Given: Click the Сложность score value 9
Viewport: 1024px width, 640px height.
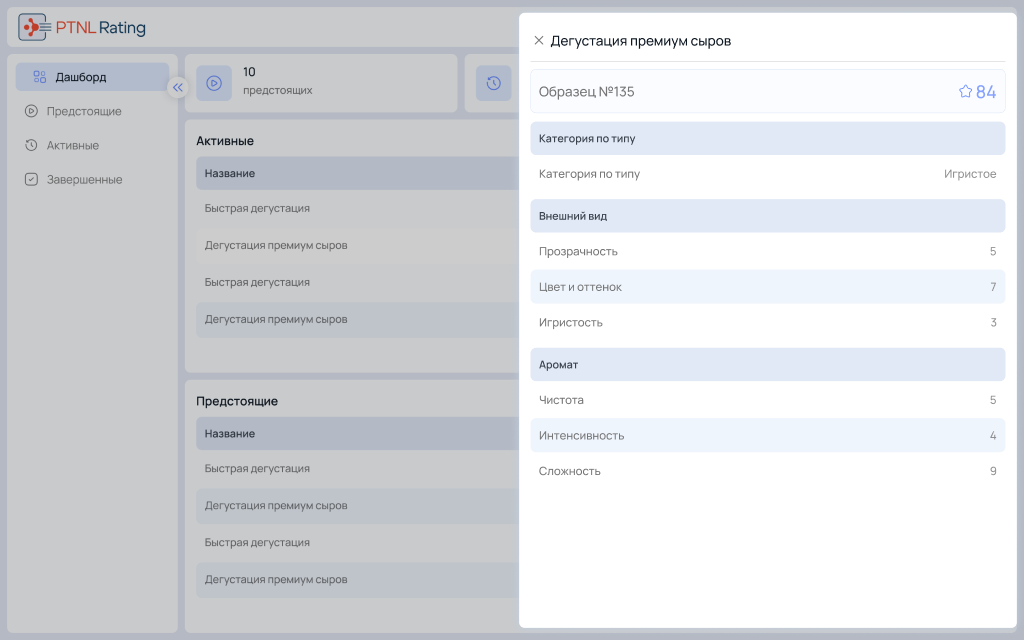Looking at the screenshot, I should [993, 471].
